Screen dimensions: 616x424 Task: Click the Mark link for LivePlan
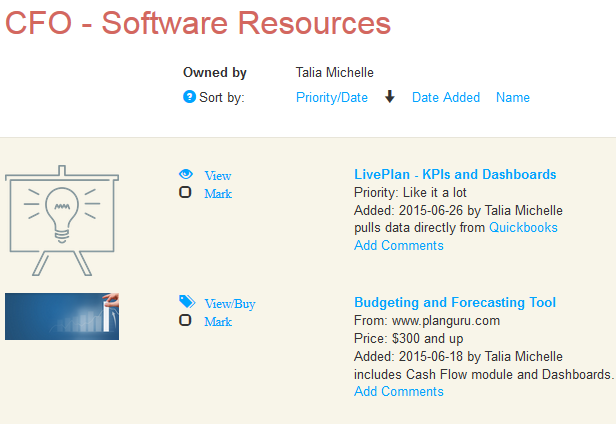click(x=218, y=194)
